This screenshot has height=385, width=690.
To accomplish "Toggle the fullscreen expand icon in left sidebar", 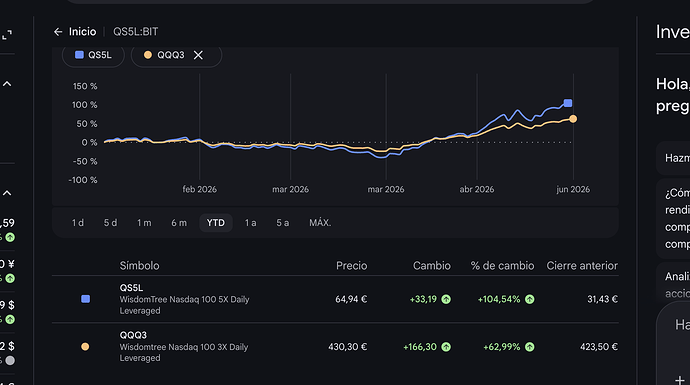I will pos(7,35).
